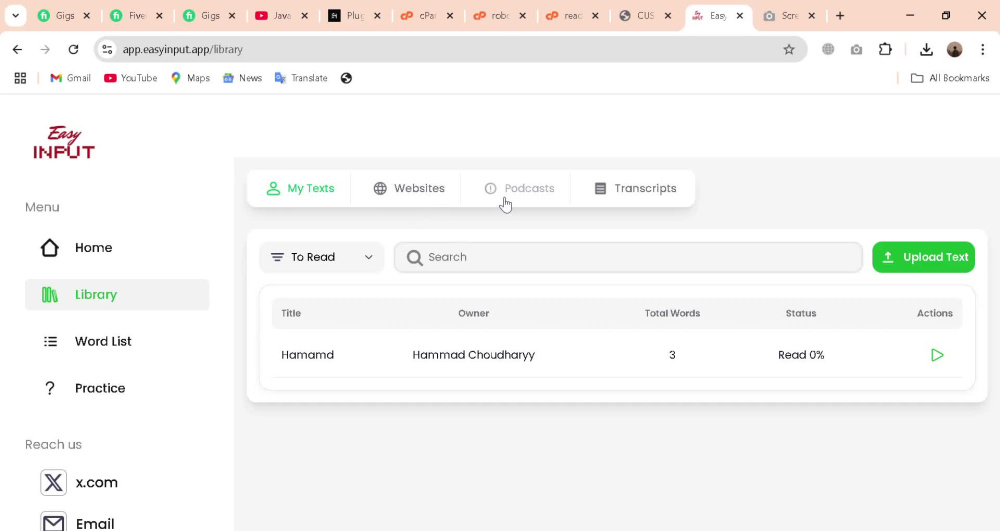
Task: Open the Podcasts tab
Action: click(x=519, y=188)
